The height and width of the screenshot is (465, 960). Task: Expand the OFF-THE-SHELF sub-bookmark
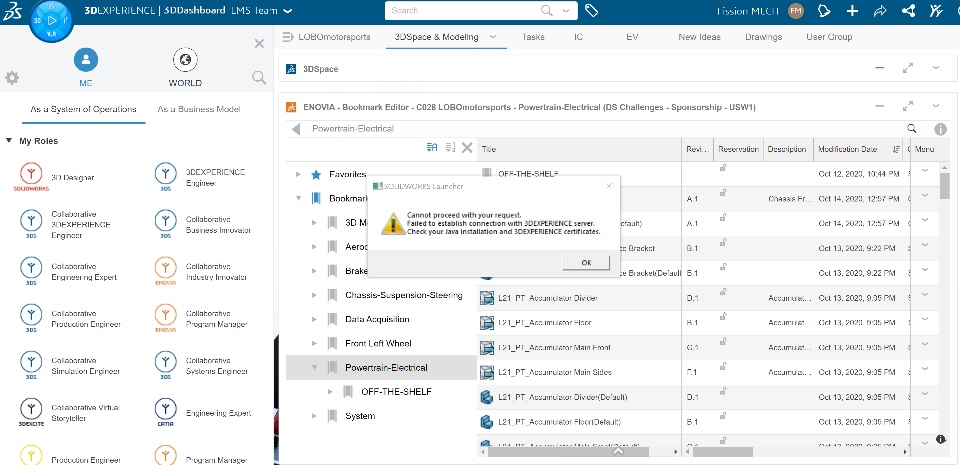331,392
